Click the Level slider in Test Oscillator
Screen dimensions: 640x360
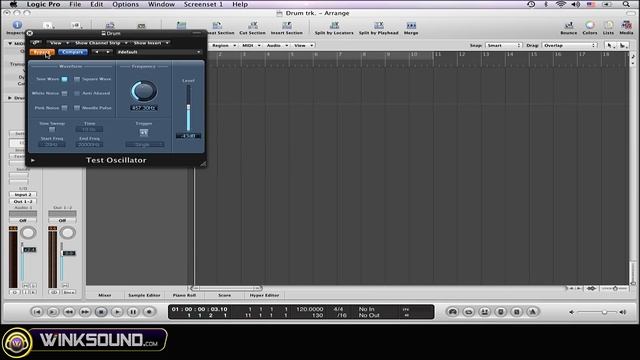188,108
